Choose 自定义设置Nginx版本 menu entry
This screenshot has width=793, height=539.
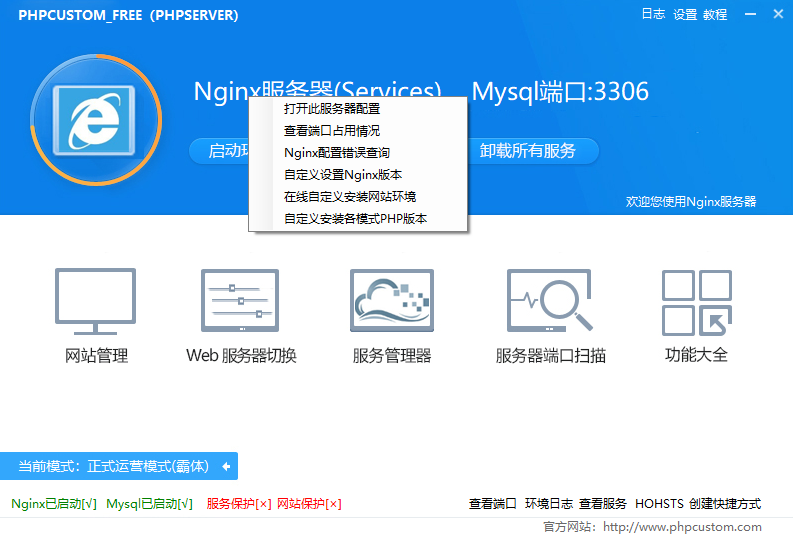point(358,174)
